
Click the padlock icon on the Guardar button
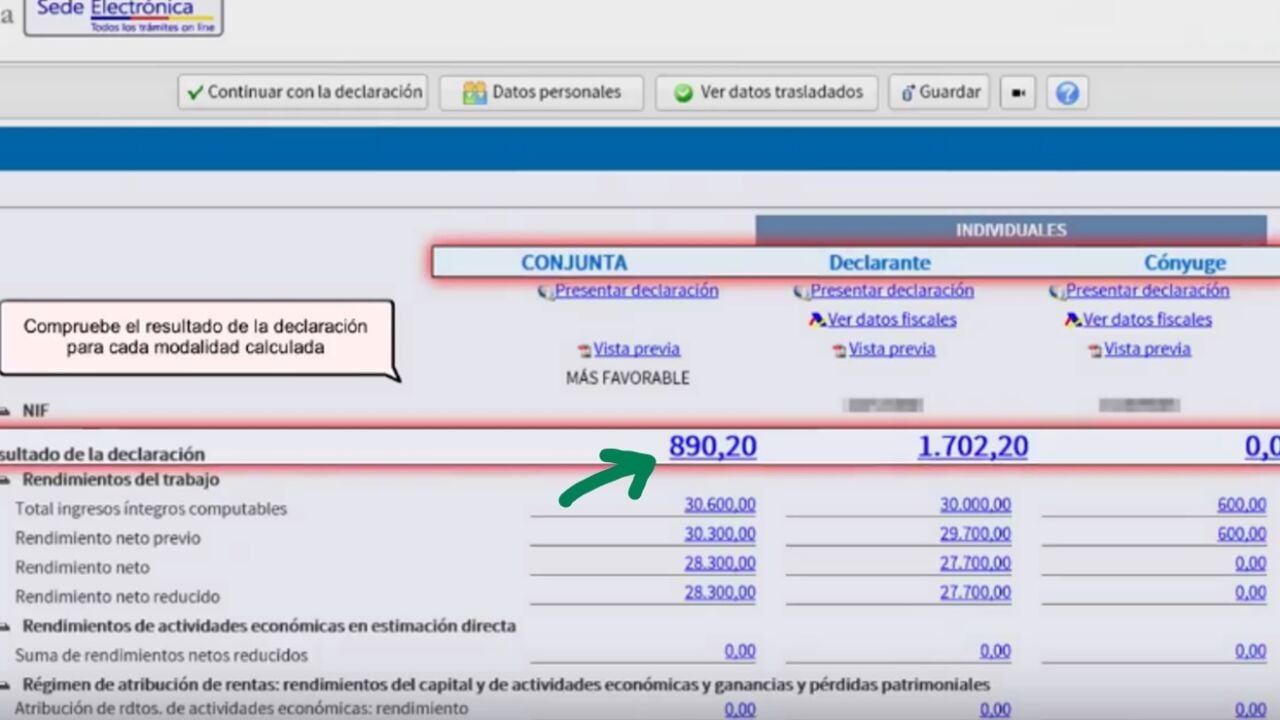click(x=908, y=92)
